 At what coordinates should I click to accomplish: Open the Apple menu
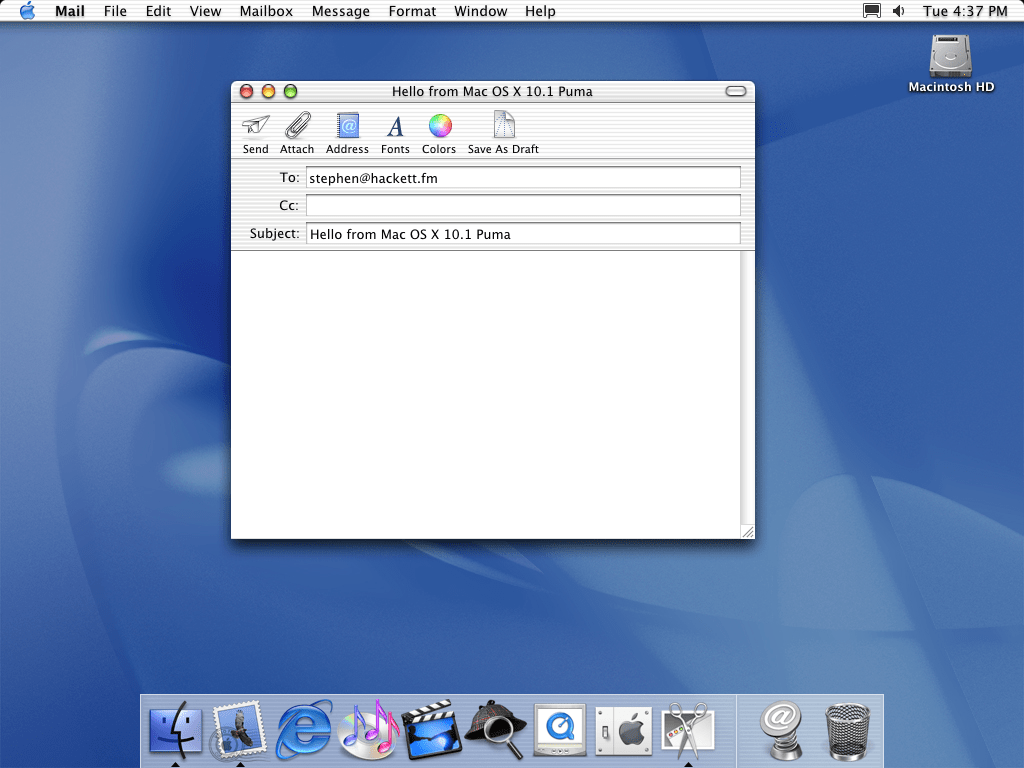tap(27, 11)
